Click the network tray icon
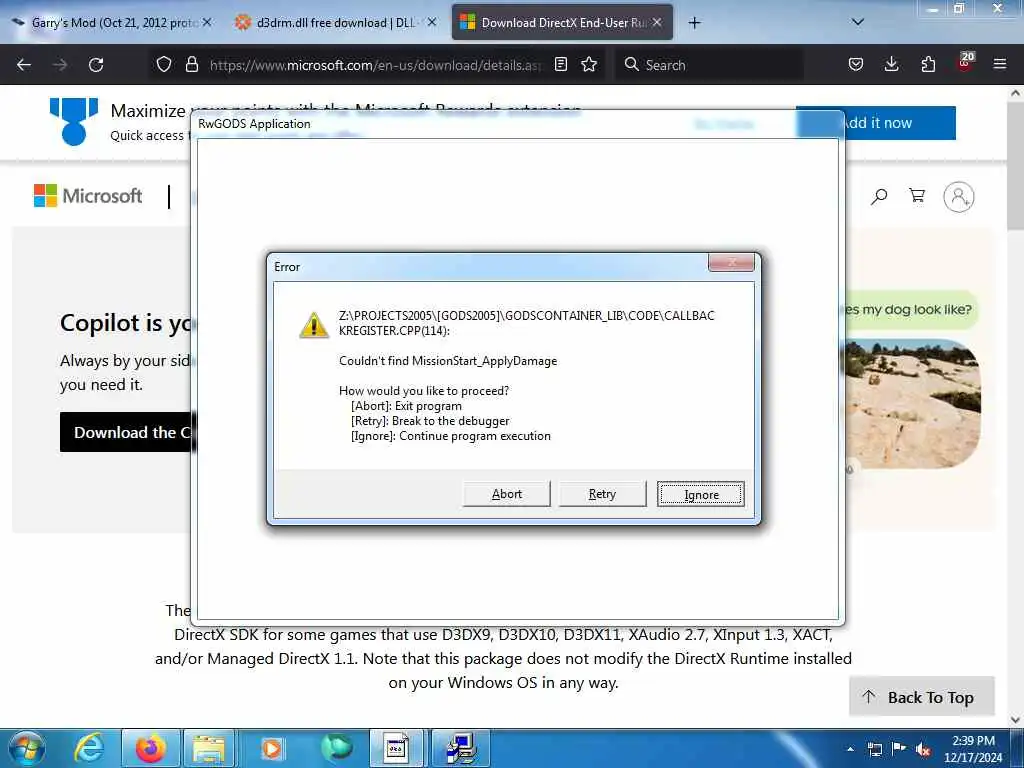This screenshot has height=768, width=1024. 874,749
